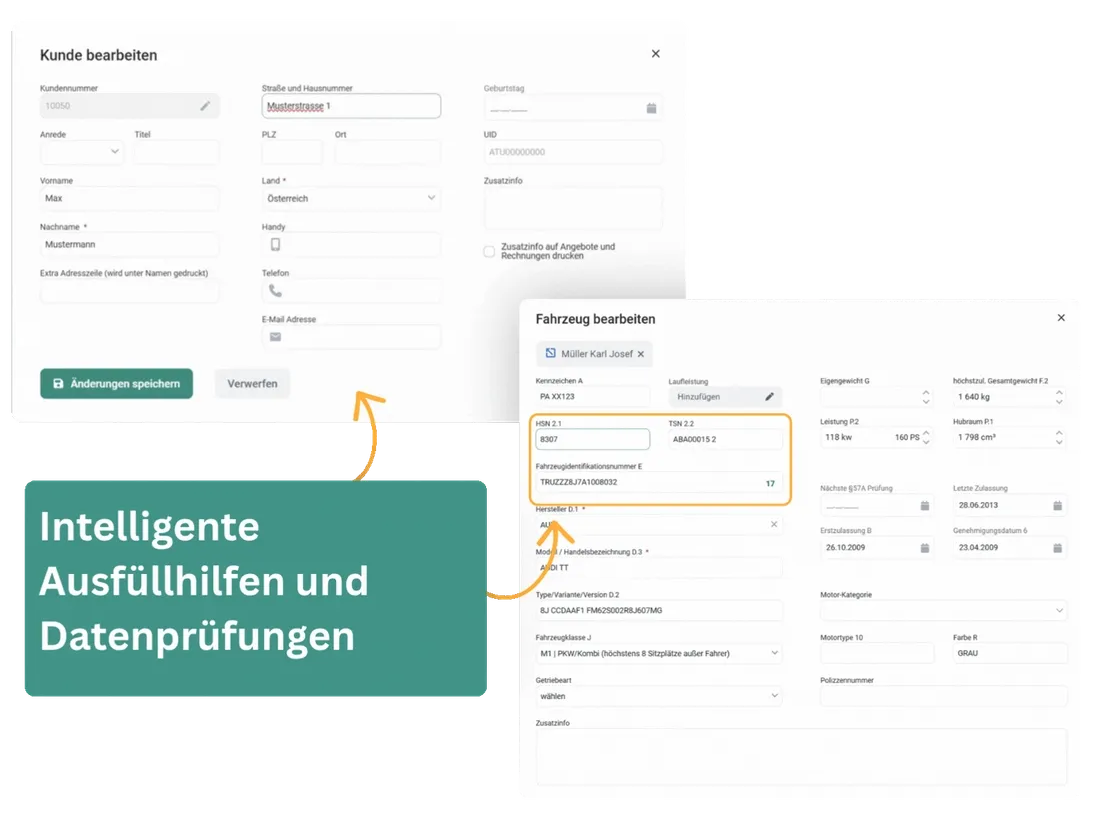The width and height of the screenshot is (1100, 825).
Task: Click TSN 2.2 field
Action: coord(725,439)
